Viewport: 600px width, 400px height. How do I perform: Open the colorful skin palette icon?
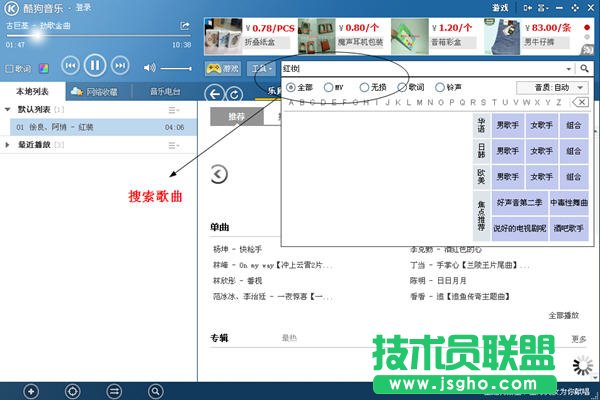coord(44,69)
